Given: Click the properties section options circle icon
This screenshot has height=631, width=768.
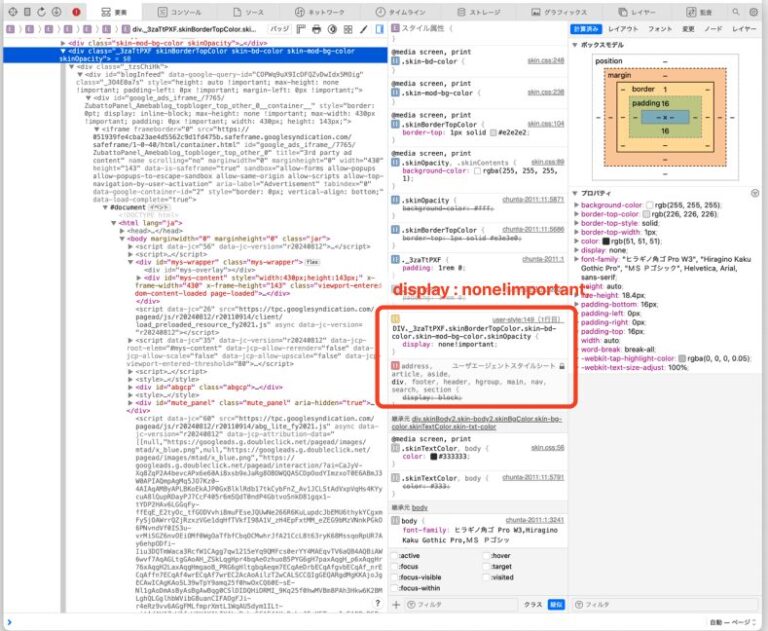Looking at the screenshot, I should coord(755,193).
